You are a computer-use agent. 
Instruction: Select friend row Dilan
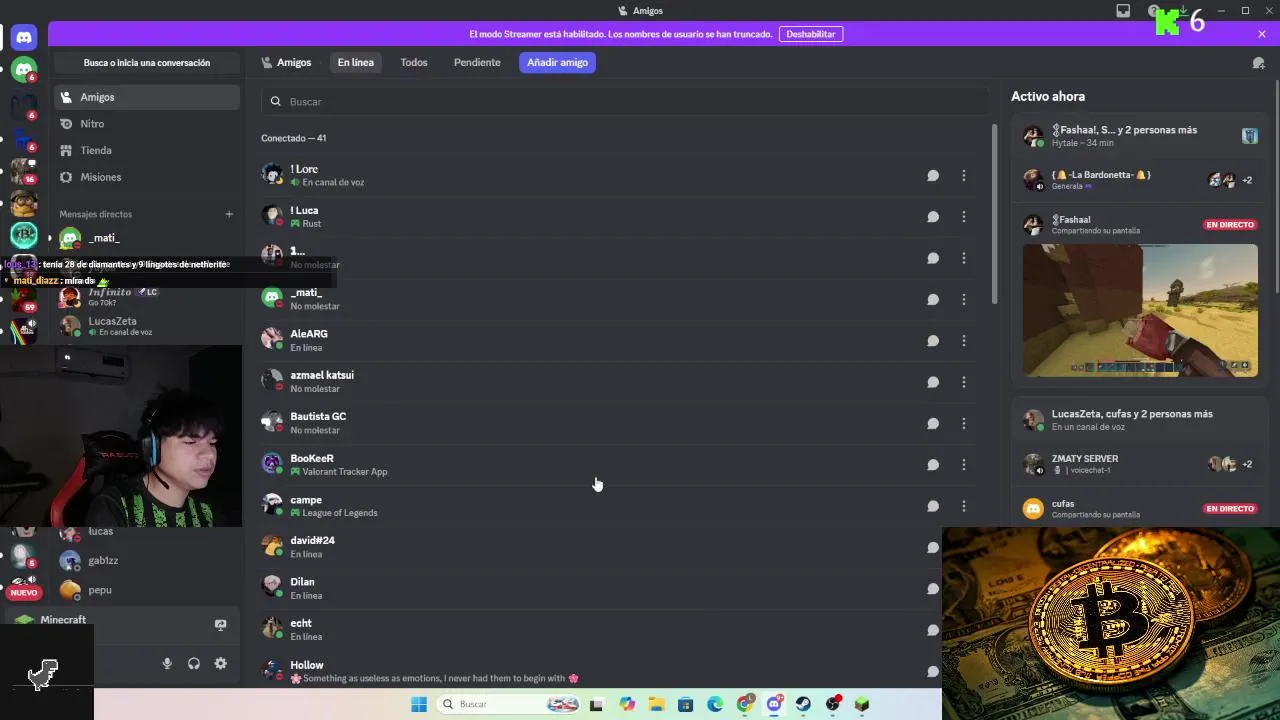click(x=619, y=589)
